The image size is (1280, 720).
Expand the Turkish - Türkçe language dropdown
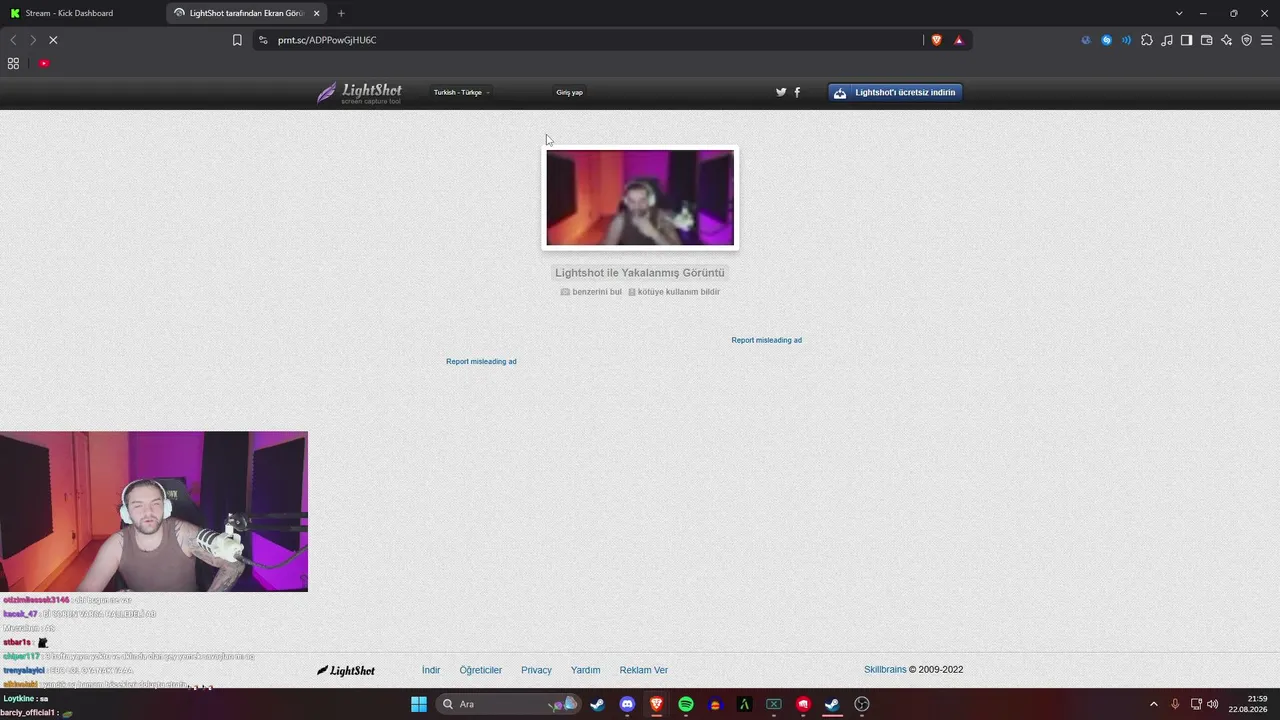tap(461, 92)
